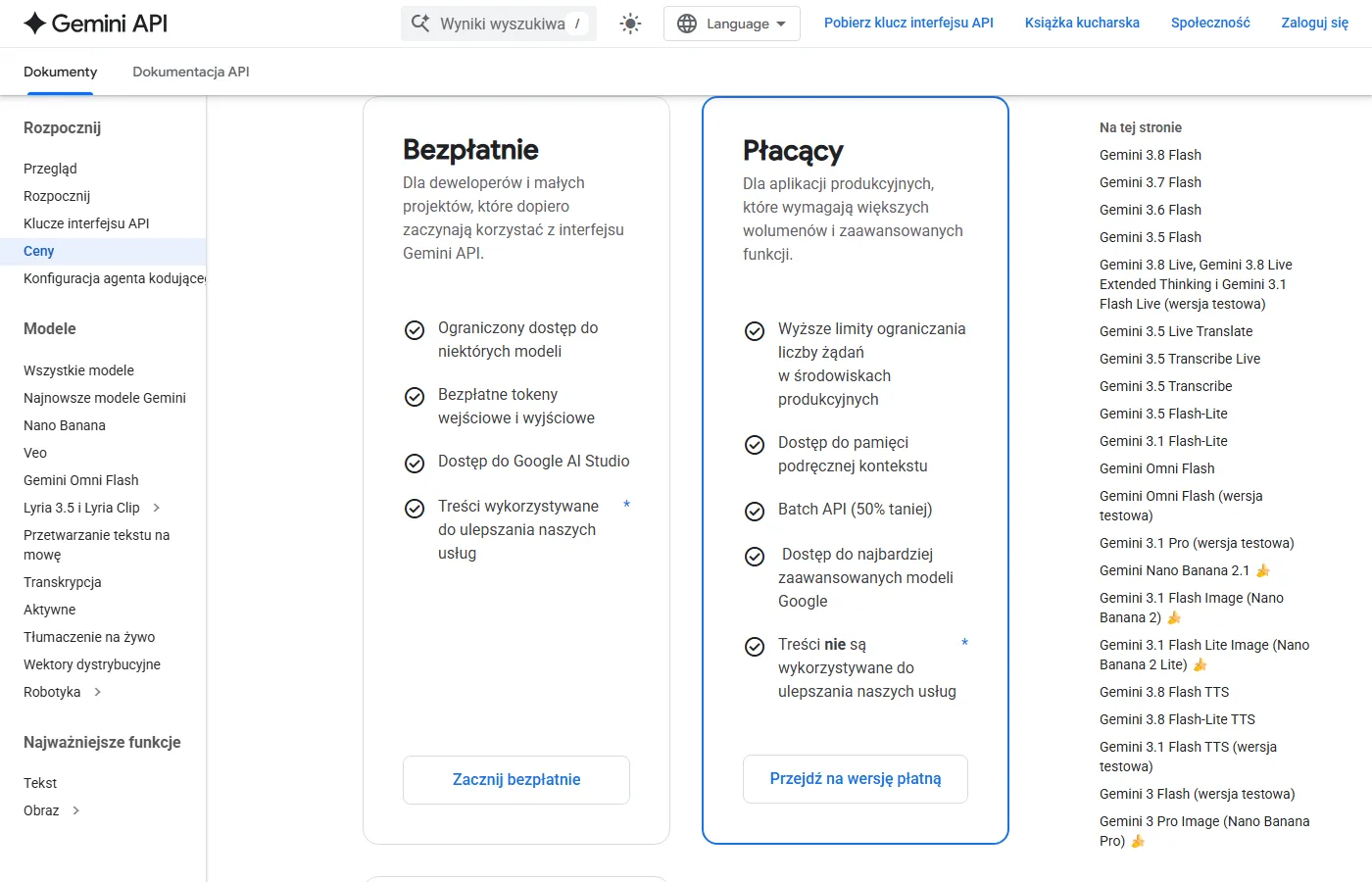Image resolution: width=1372 pixels, height=882 pixels.
Task: Click checkmark icon beside 'Dostęp do Google AI Studio'
Action: click(415, 464)
